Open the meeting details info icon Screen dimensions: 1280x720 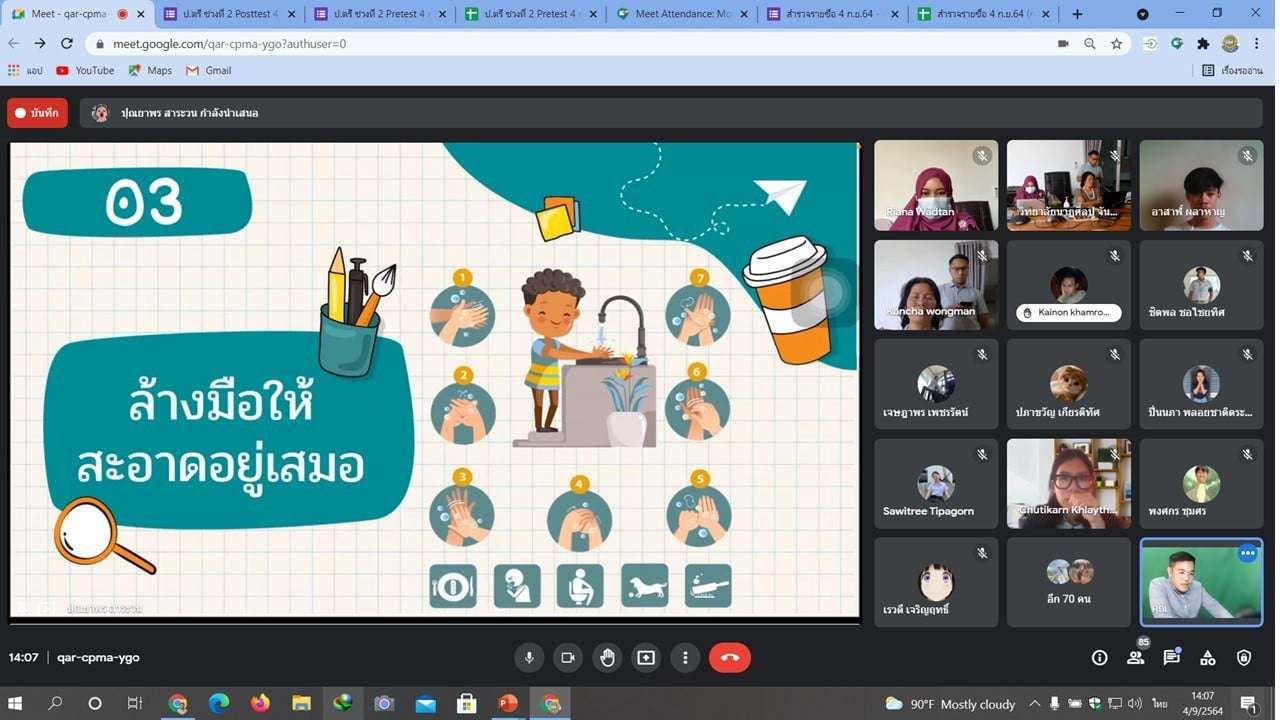pos(1099,657)
